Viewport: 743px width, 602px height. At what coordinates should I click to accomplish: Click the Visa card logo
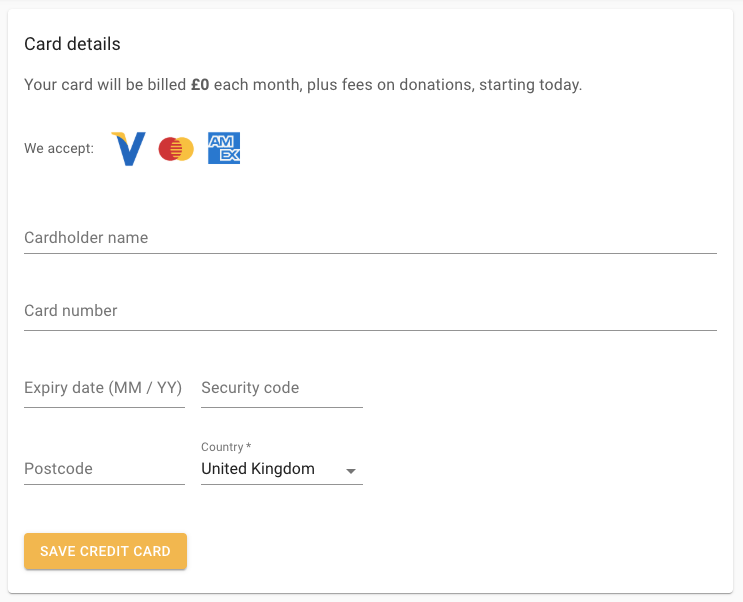128,149
